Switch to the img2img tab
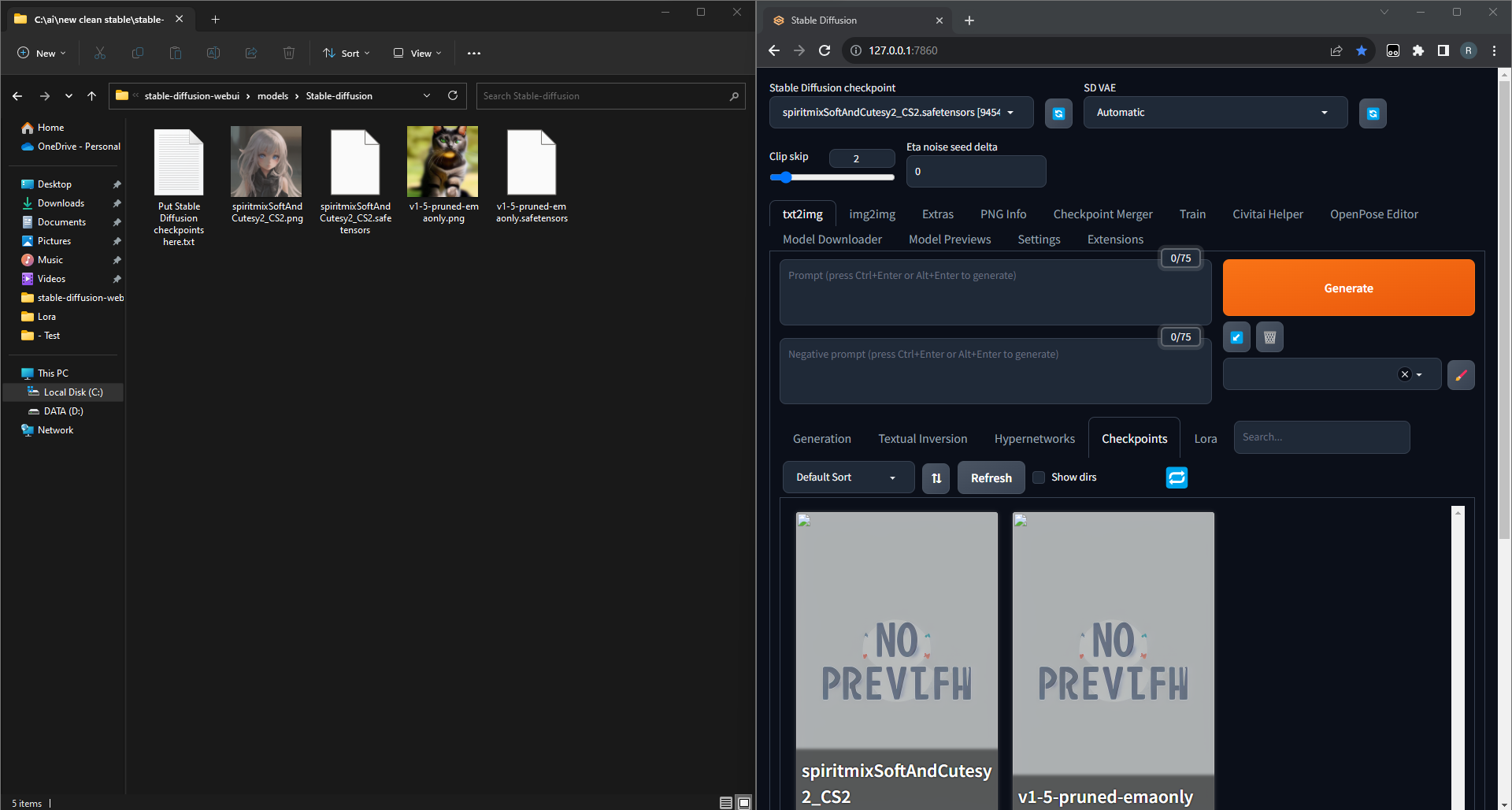Image resolution: width=1512 pixels, height=810 pixels. pyautogui.click(x=872, y=214)
